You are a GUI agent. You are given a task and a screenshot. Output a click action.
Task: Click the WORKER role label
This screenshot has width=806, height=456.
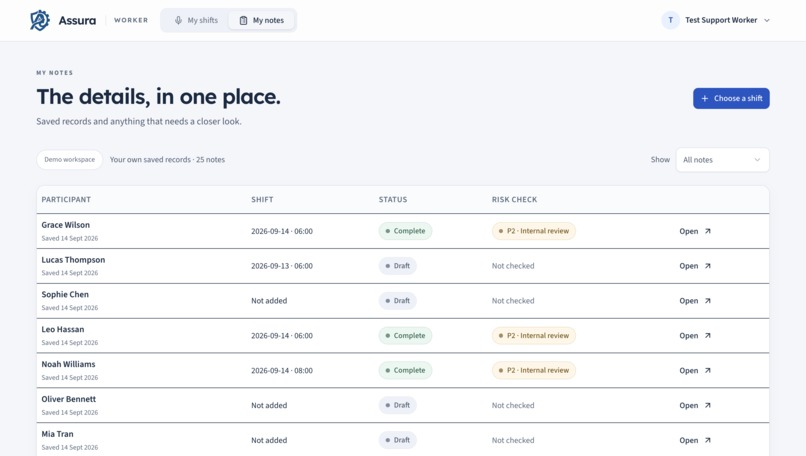[x=131, y=20]
